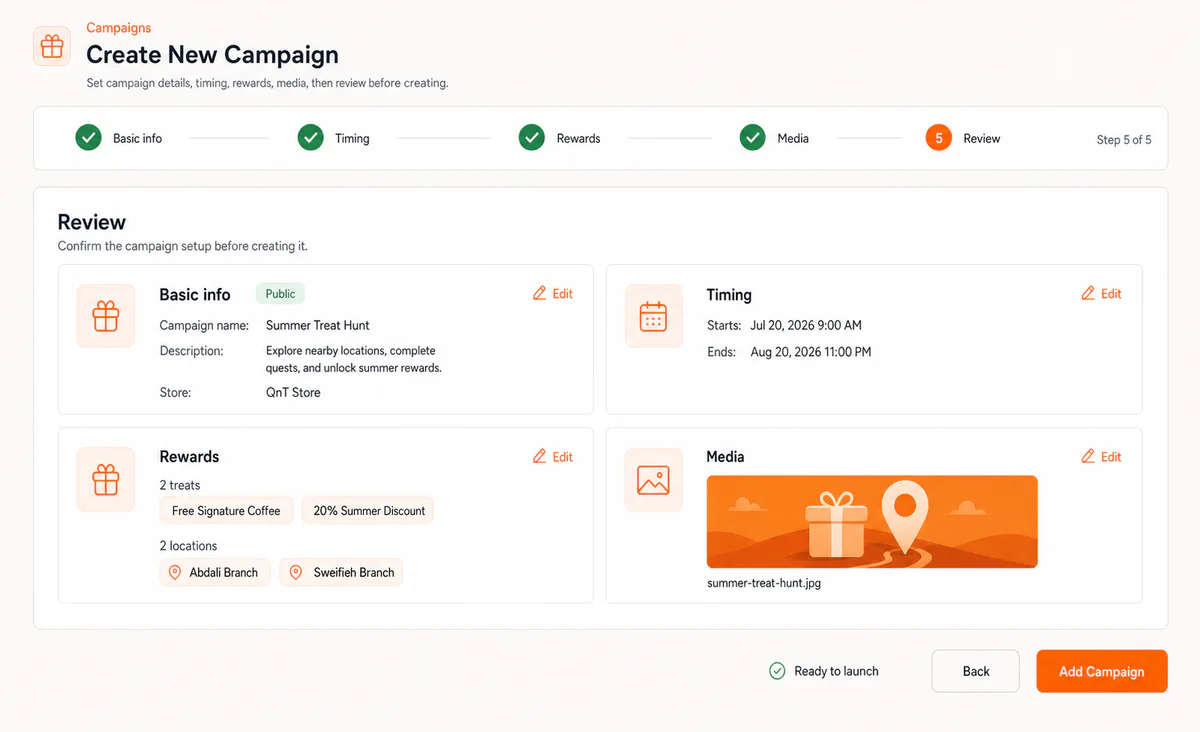1200x732 pixels.
Task: Click the Sweifieh Branch location chip
Action: (341, 572)
